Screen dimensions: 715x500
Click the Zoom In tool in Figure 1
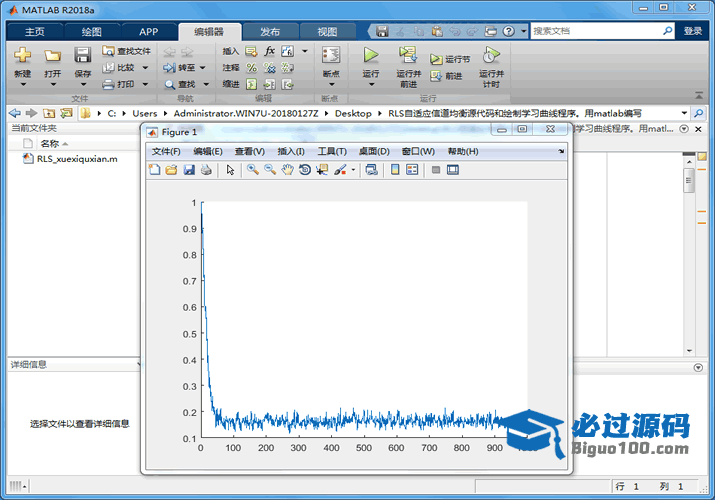tap(253, 170)
